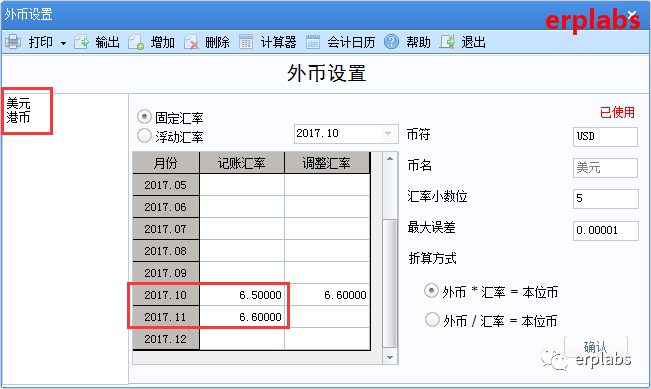Viewport: 651px width, 389px height.
Task: Select month row 2017.08
Action: [x=166, y=251]
